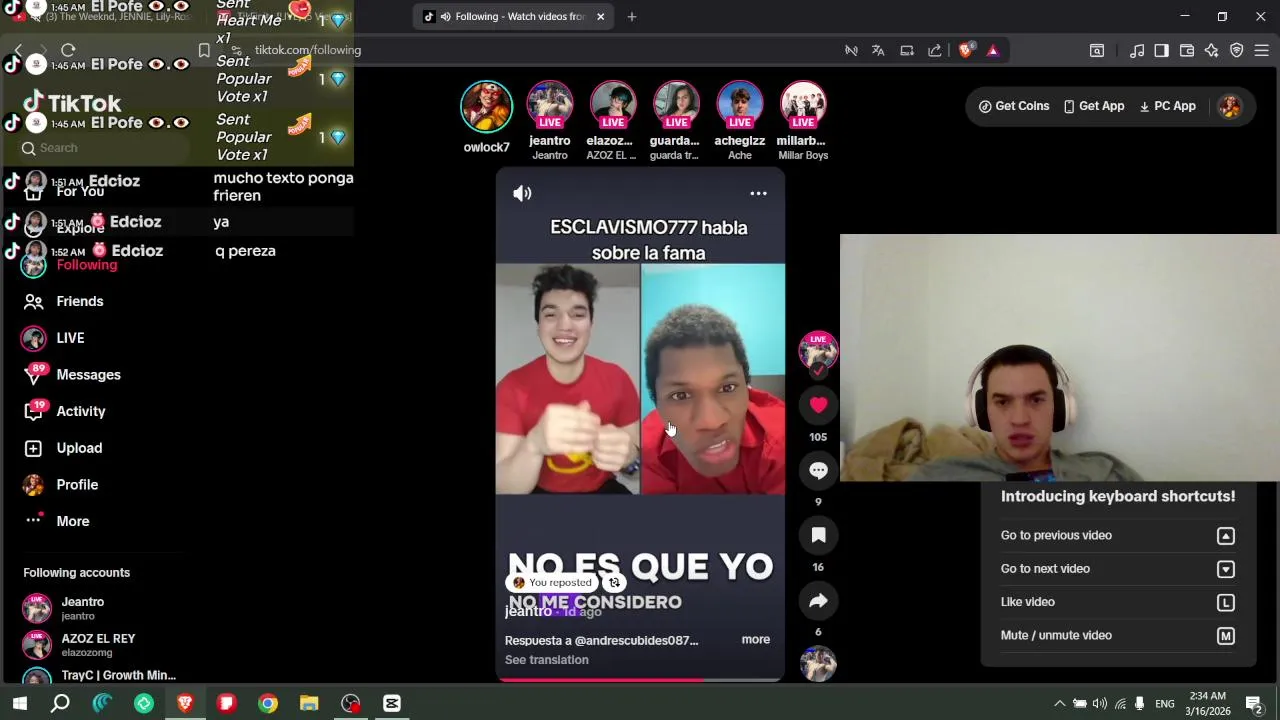
Task: Open Profile in the sidebar
Action: click(77, 485)
